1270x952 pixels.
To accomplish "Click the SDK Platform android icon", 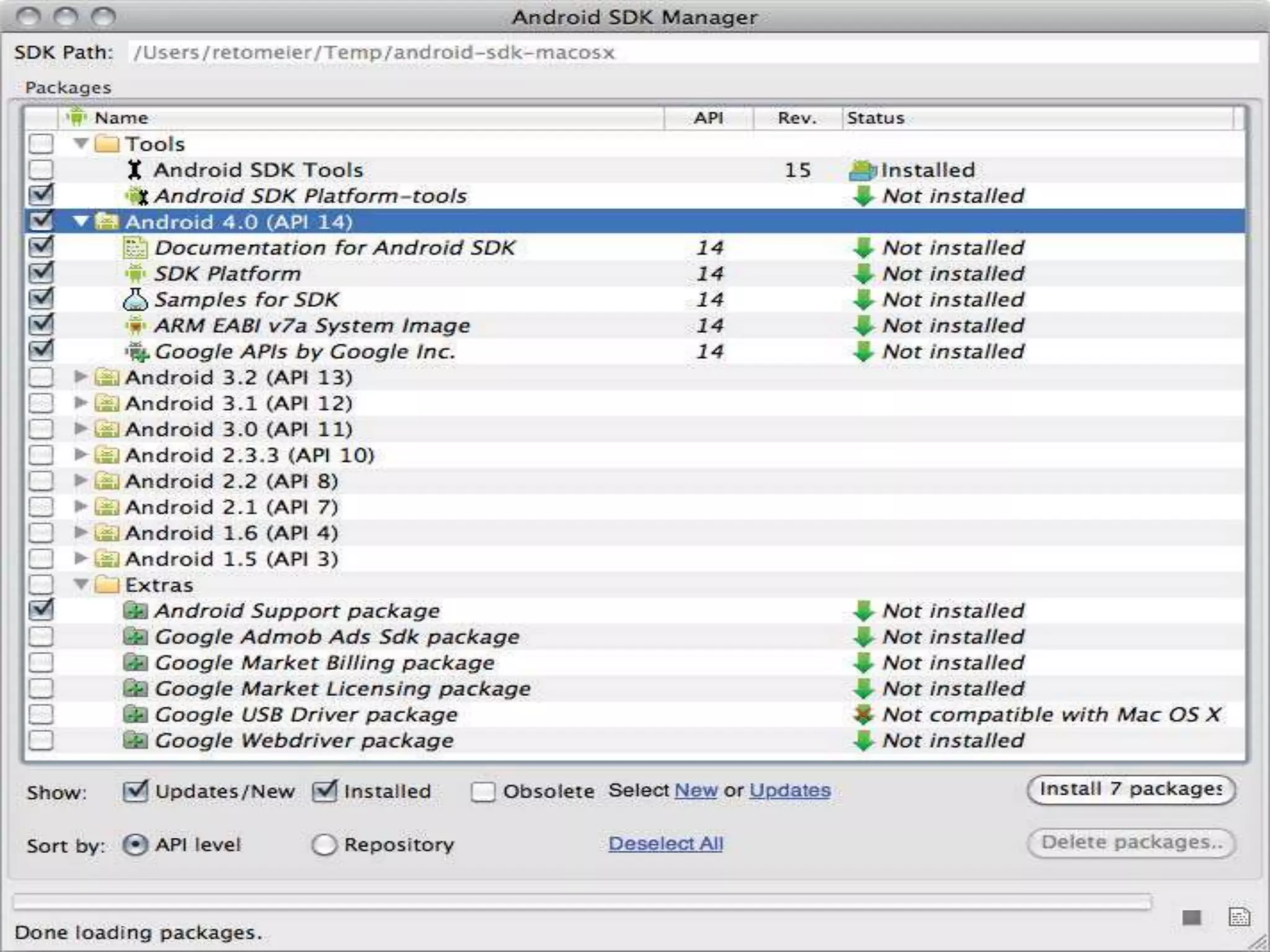I will (135, 273).
